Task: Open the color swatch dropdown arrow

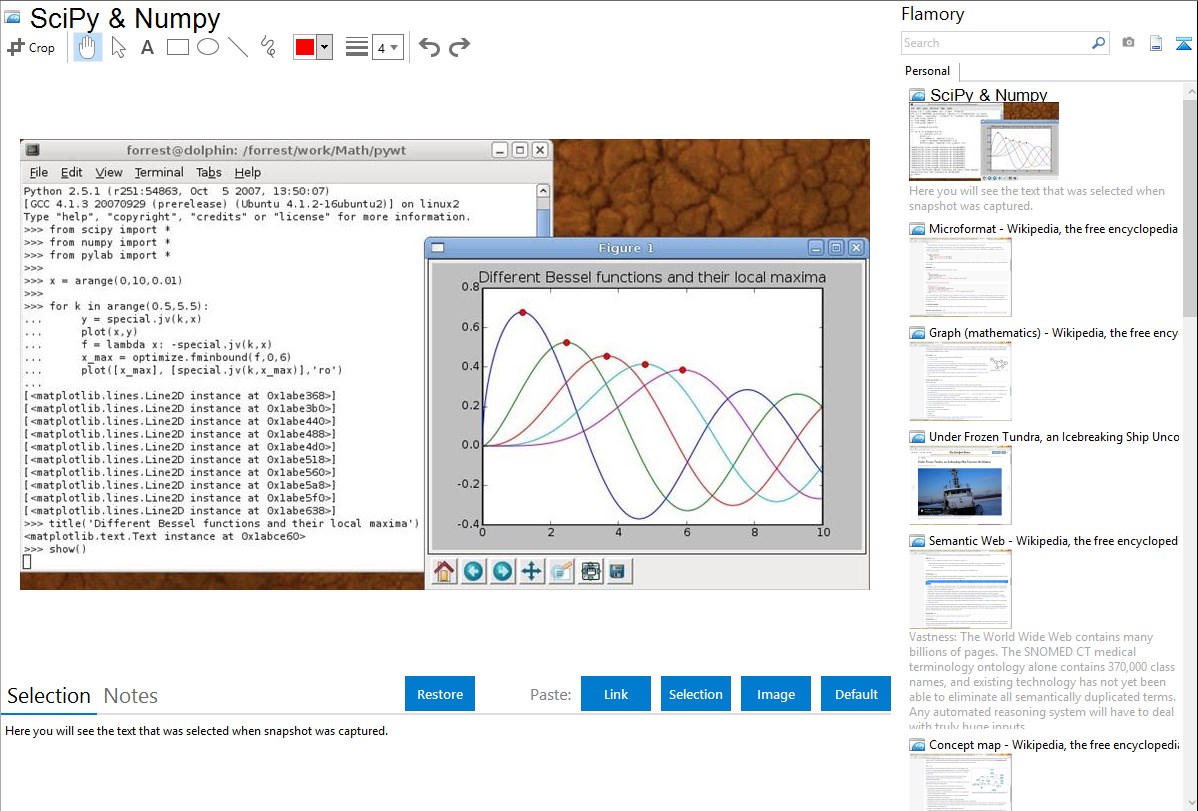Action: click(324, 47)
